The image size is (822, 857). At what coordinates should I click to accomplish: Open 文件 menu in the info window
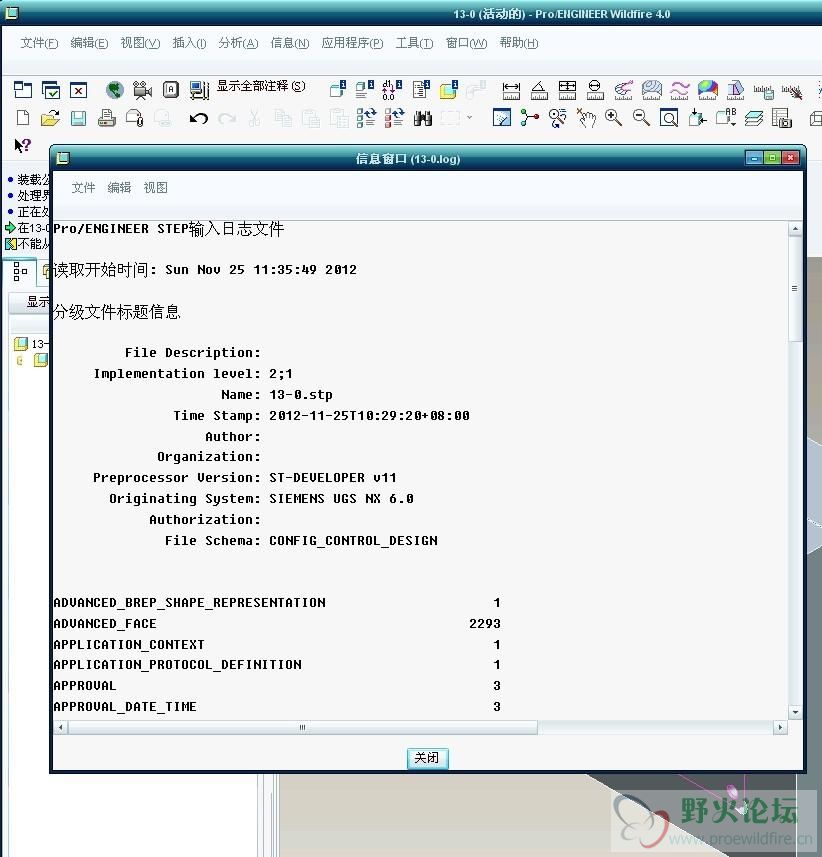83,188
